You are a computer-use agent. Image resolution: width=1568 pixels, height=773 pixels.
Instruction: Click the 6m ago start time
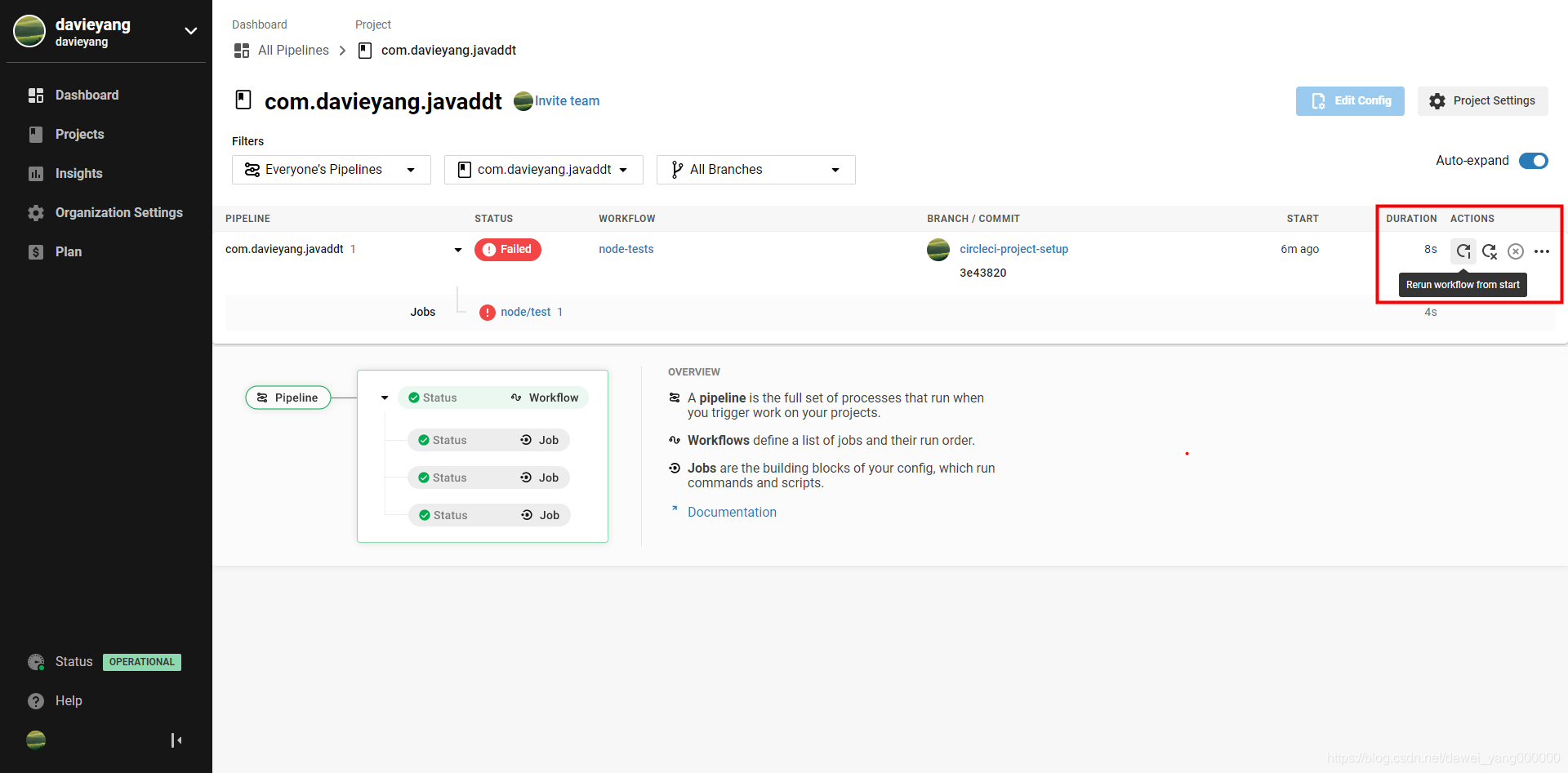[1300, 250]
